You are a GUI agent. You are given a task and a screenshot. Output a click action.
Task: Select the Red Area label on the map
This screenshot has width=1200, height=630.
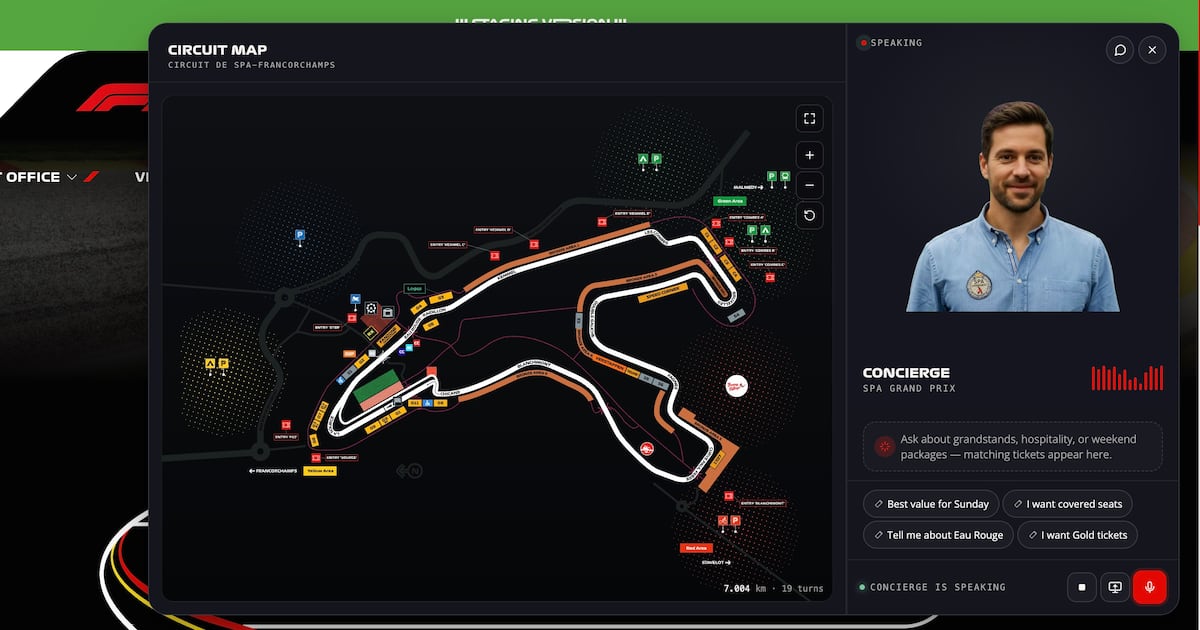[x=695, y=548]
